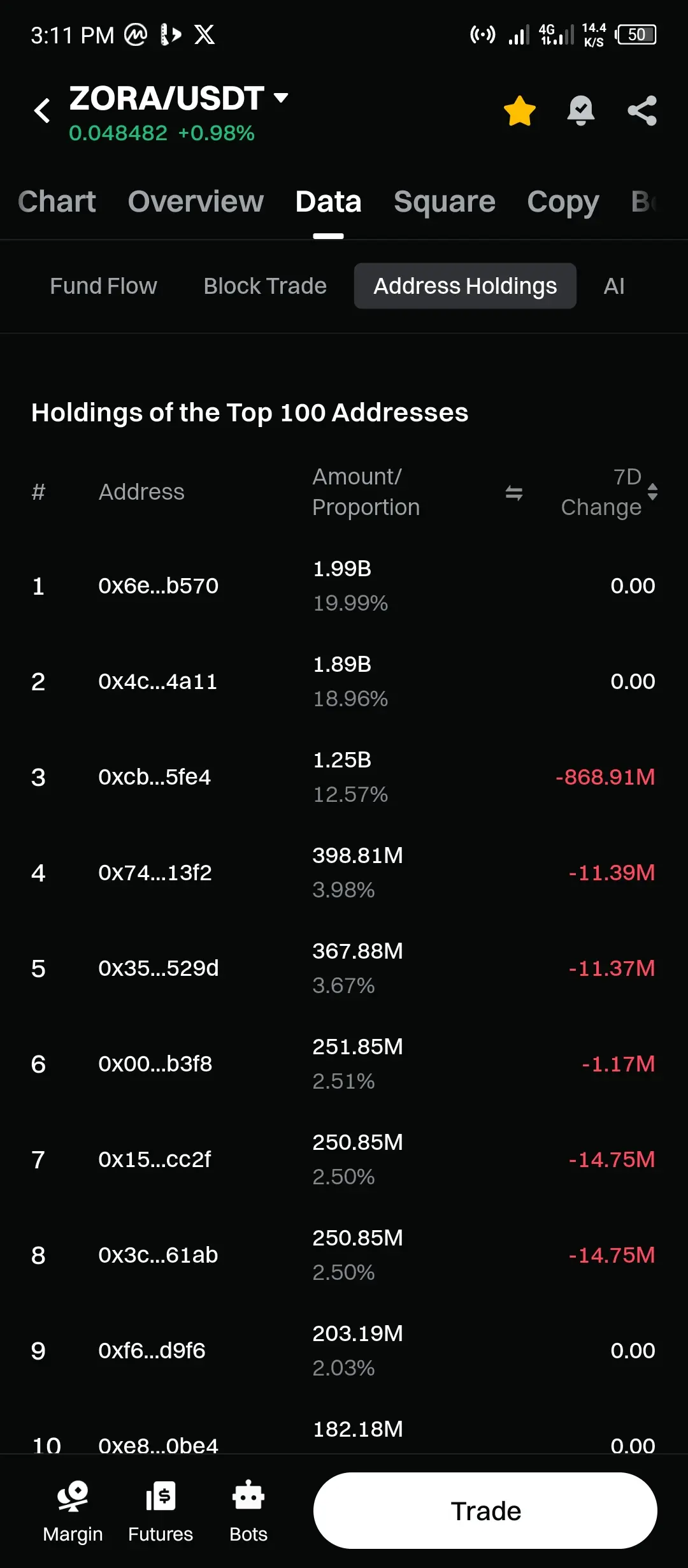Toggle Amount/Proportion swap icon
Viewport: 688px width, 1568px height.
[513, 493]
